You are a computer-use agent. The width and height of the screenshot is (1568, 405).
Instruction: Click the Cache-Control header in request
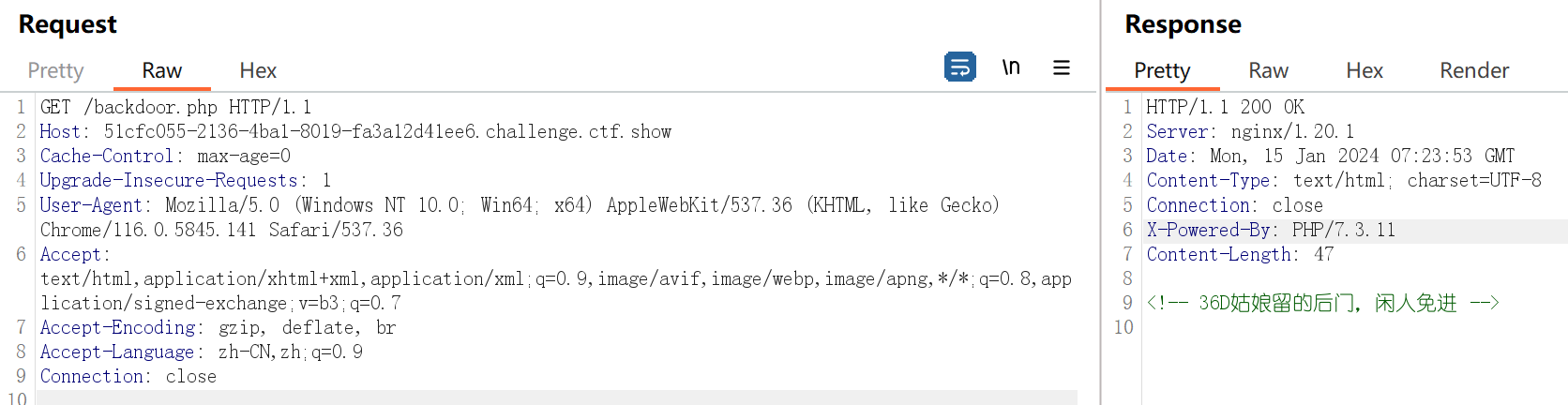click(165, 156)
